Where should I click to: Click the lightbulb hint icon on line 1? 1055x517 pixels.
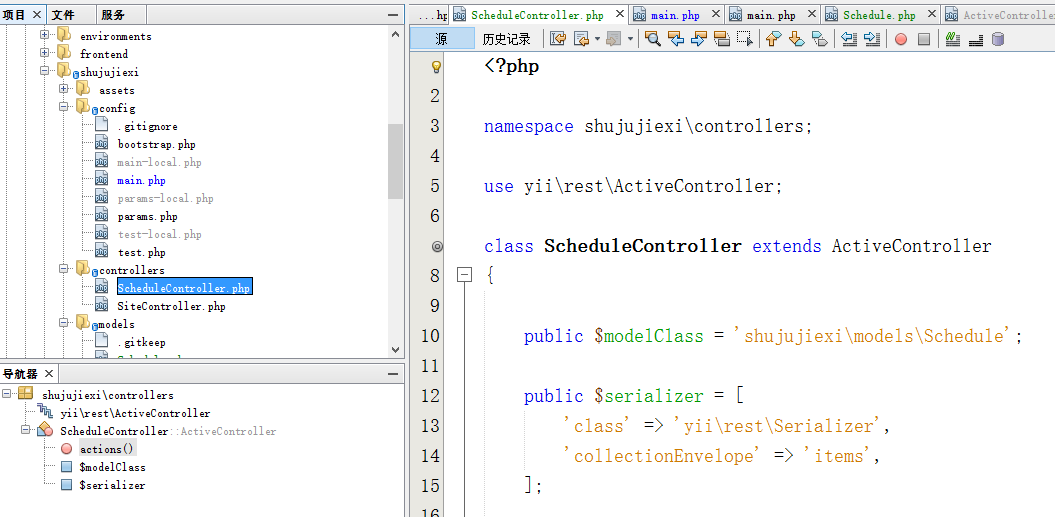pyautogui.click(x=437, y=66)
